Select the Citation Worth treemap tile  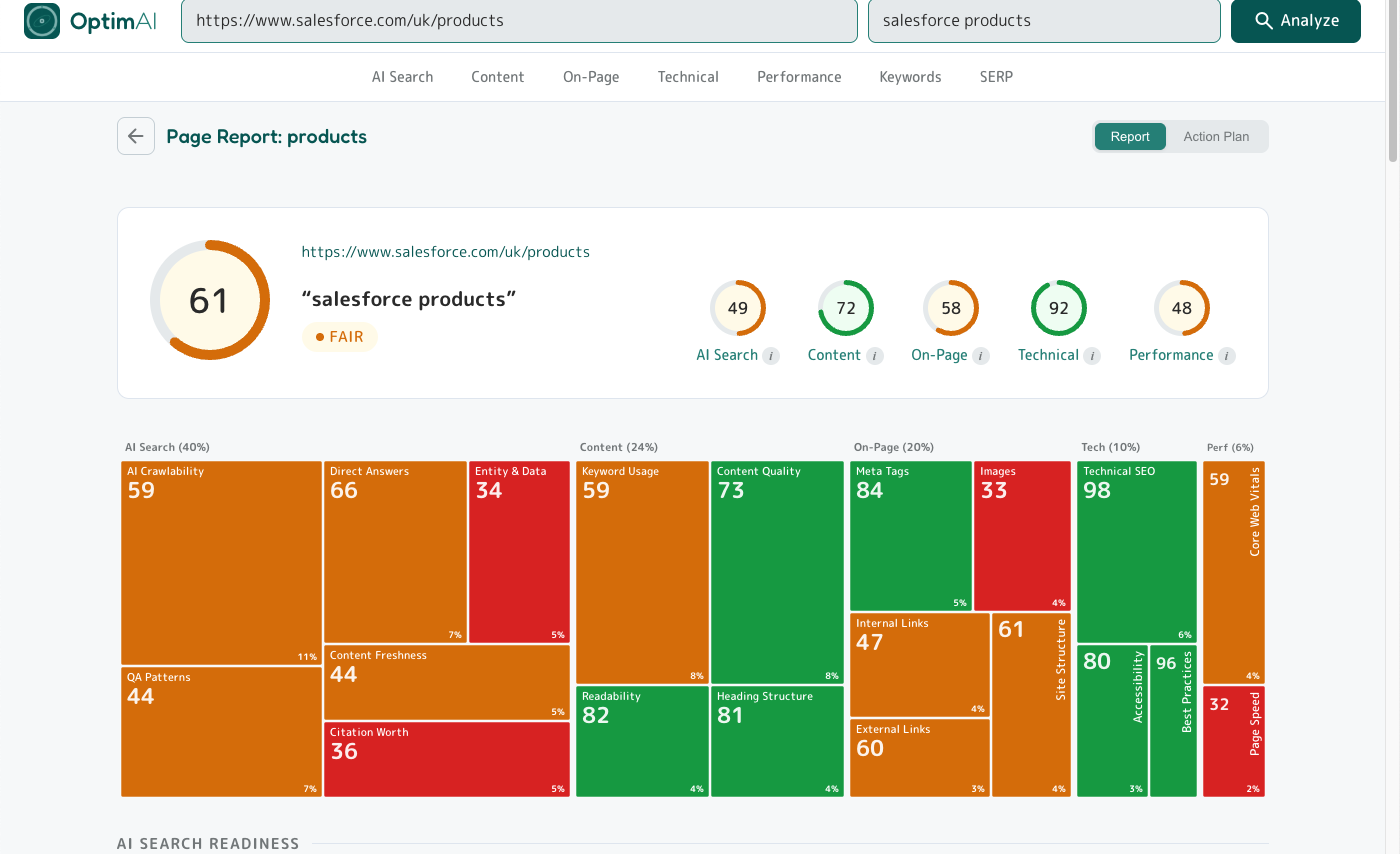(x=447, y=759)
